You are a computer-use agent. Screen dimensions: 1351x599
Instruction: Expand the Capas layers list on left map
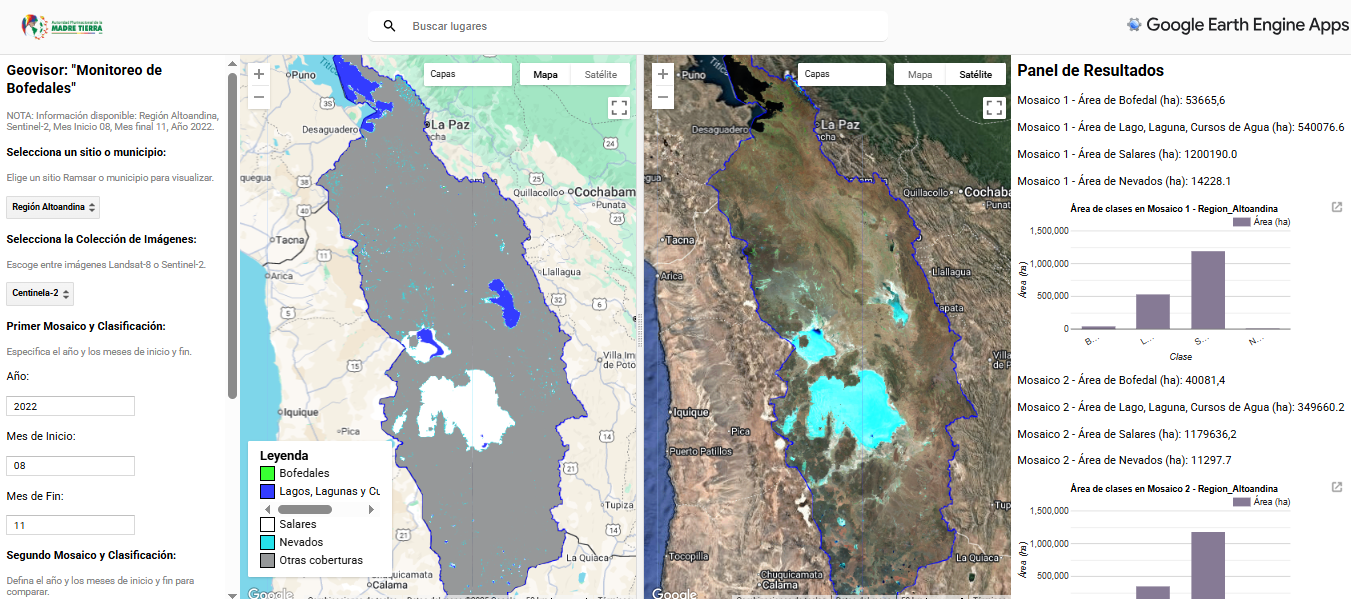tap(467, 74)
